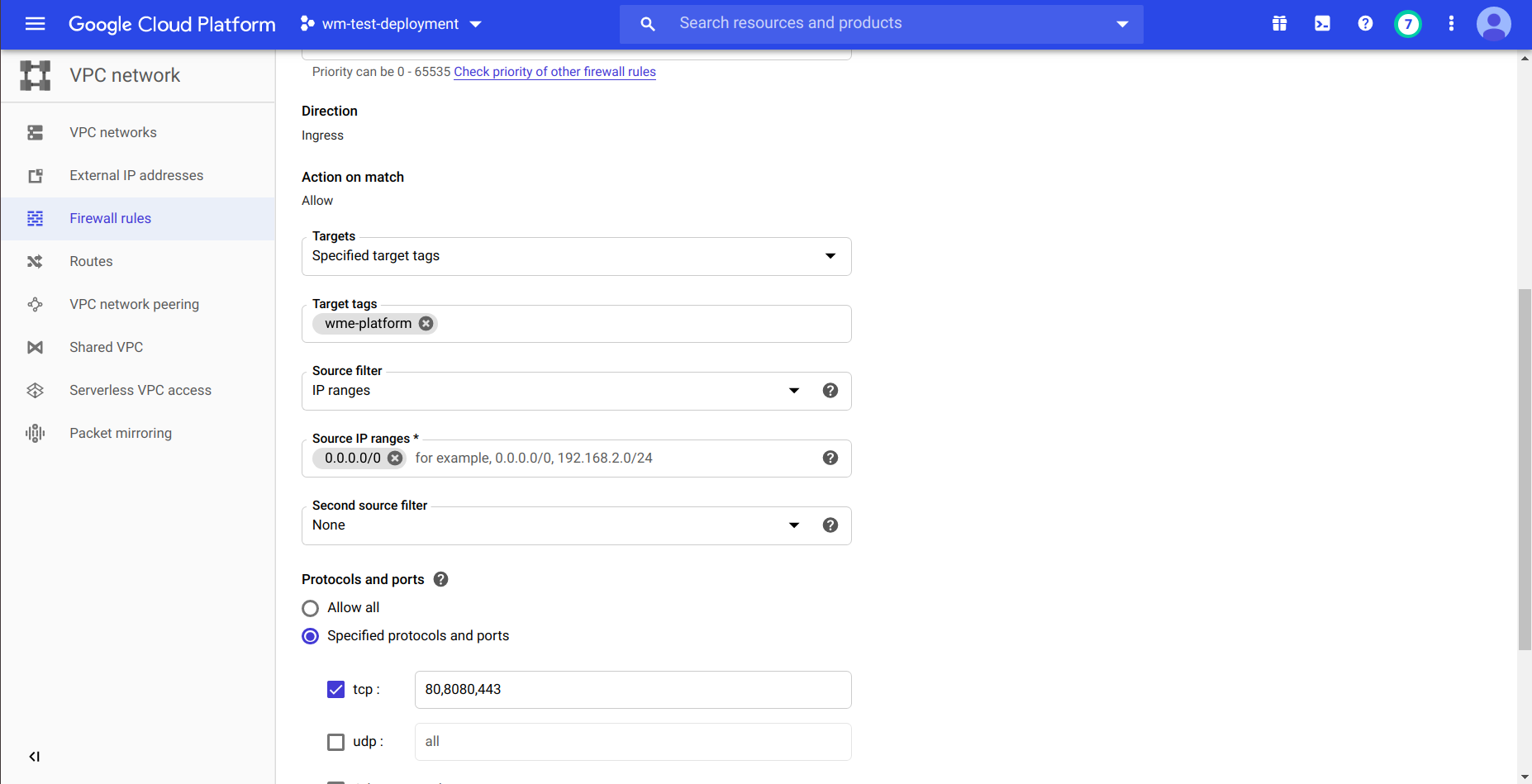Uncheck the tcp protocol checkbox

(335, 690)
